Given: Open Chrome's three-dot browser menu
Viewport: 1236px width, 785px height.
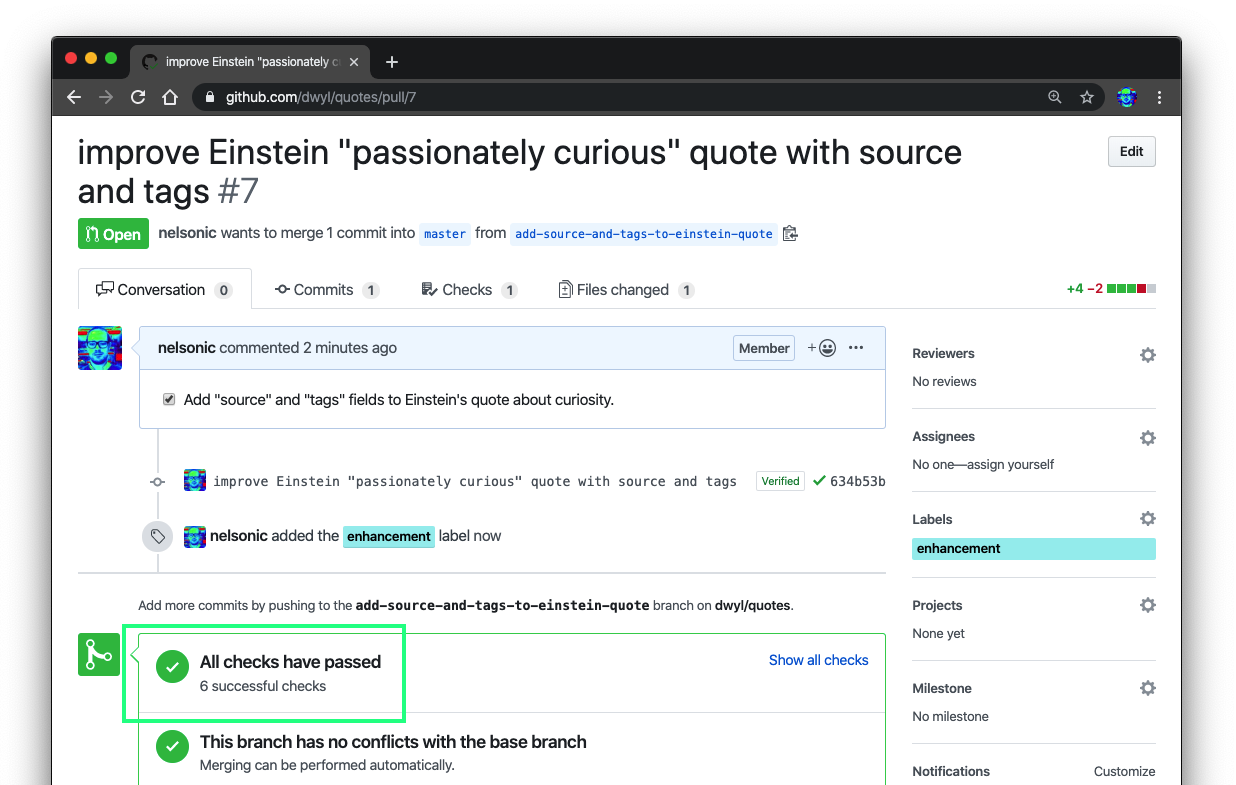Looking at the screenshot, I should [1159, 97].
